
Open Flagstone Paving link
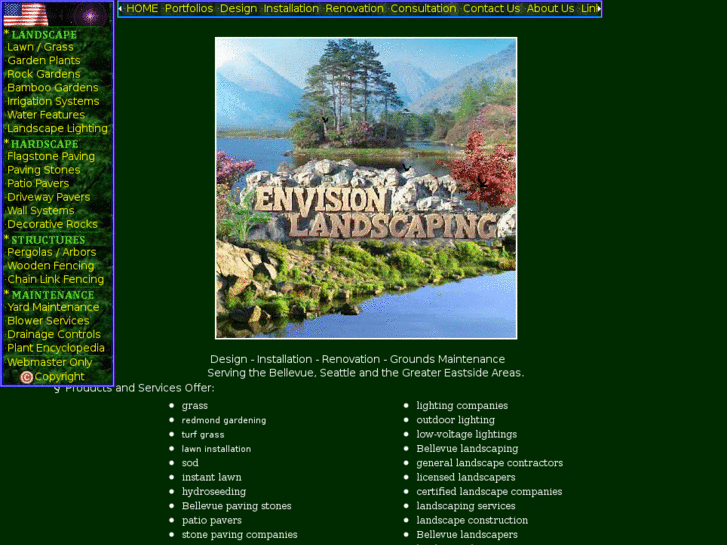pyautogui.click(x=51, y=157)
